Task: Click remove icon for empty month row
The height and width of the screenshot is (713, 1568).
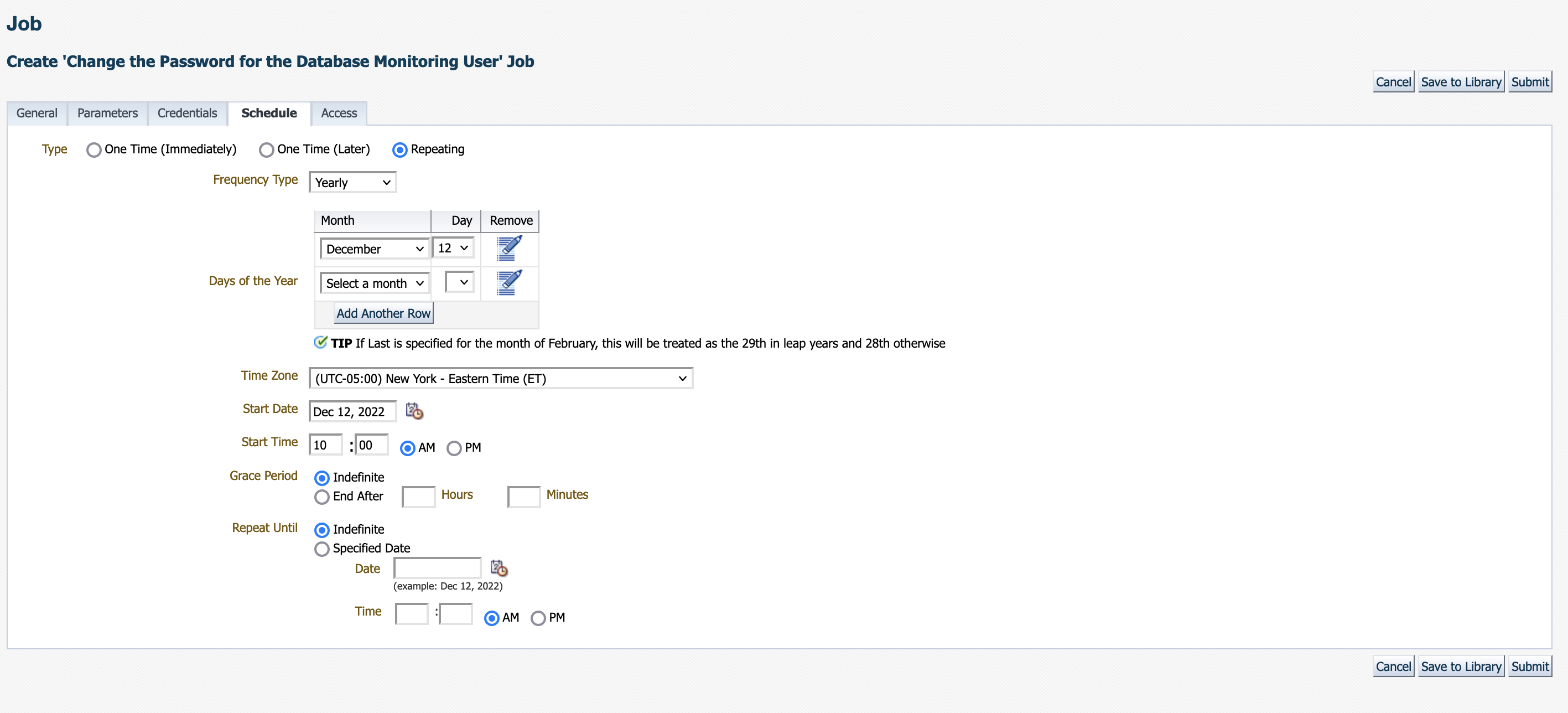Action: pyautogui.click(x=508, y=282)
